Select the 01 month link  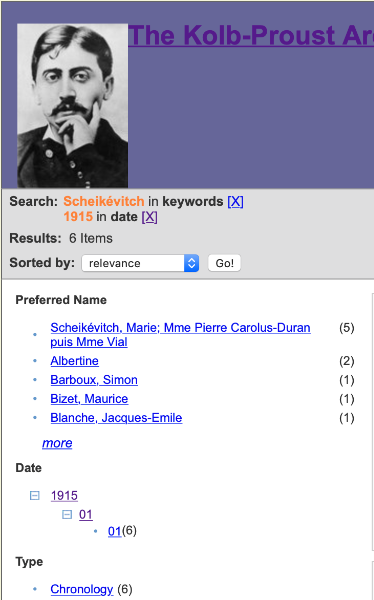[86, 515]
